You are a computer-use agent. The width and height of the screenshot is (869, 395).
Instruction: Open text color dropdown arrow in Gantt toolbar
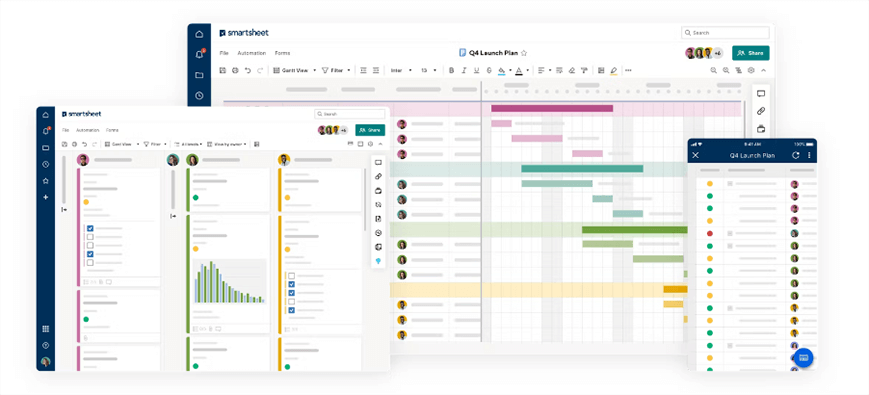tap(527, 70)
